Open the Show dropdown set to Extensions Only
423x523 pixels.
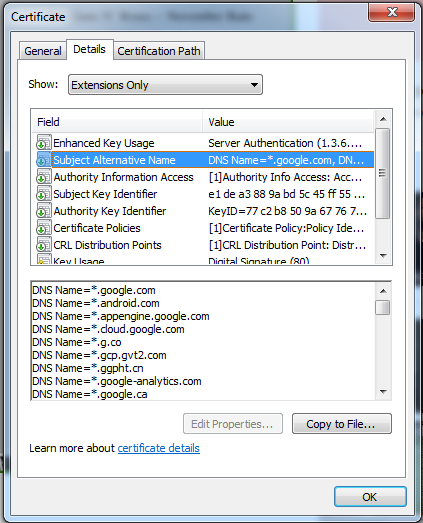coord(165,85)
